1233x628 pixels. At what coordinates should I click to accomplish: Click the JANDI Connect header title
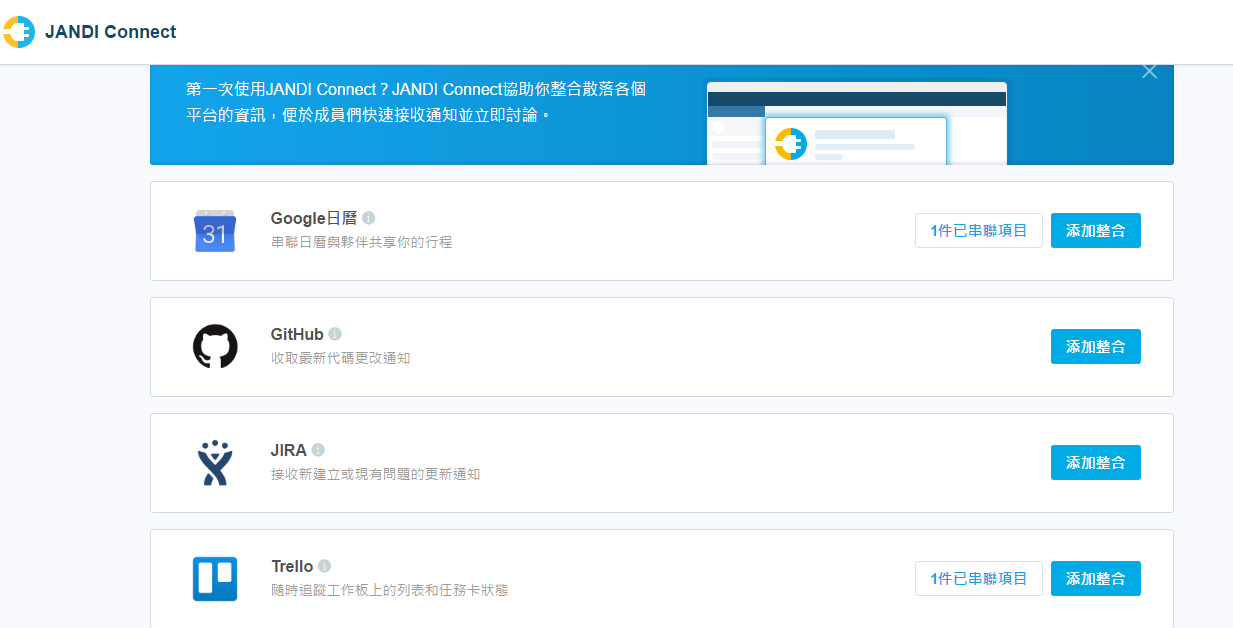[x=110, y=32]
